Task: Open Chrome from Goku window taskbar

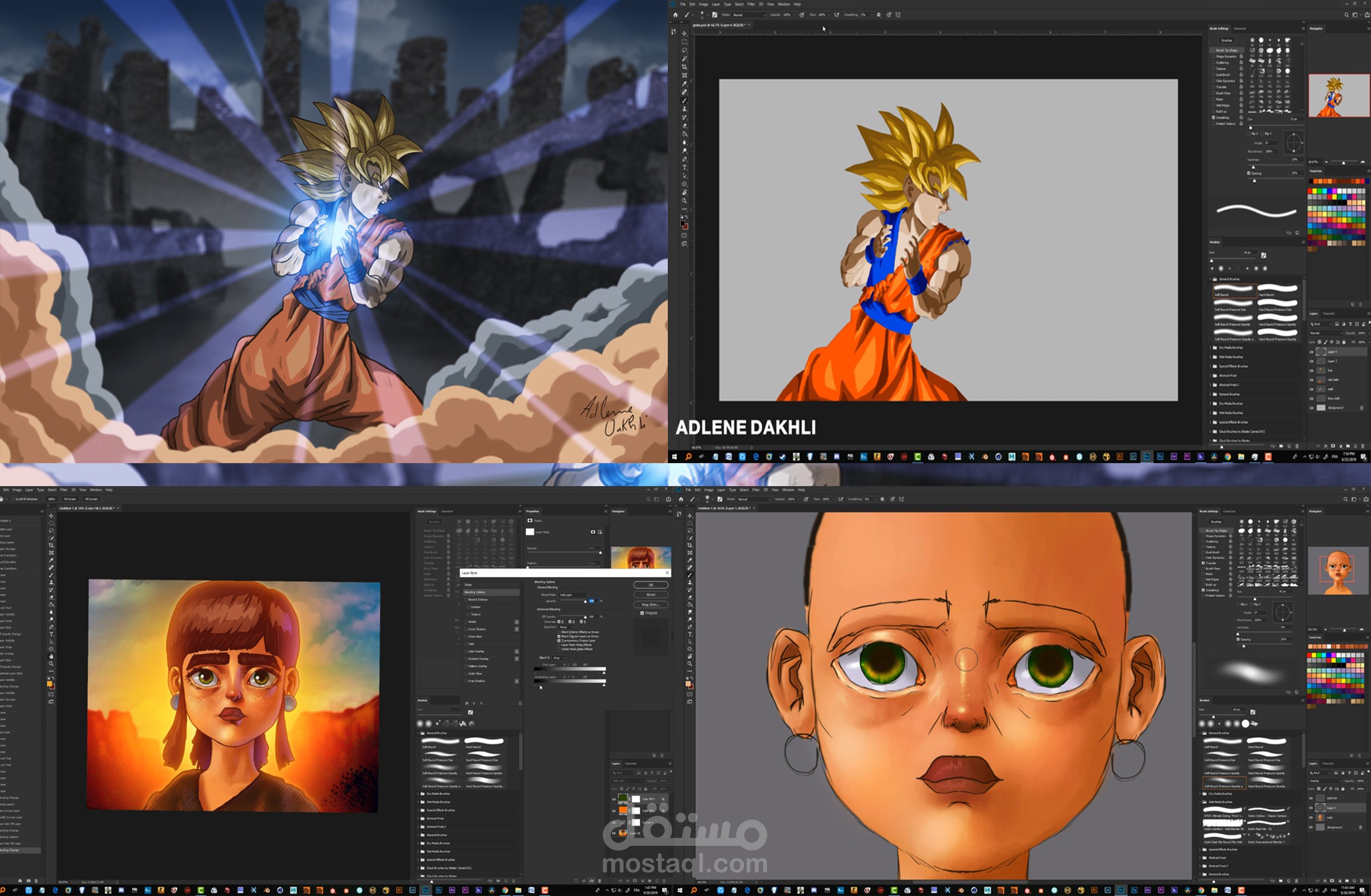Action: [1228, 456]
